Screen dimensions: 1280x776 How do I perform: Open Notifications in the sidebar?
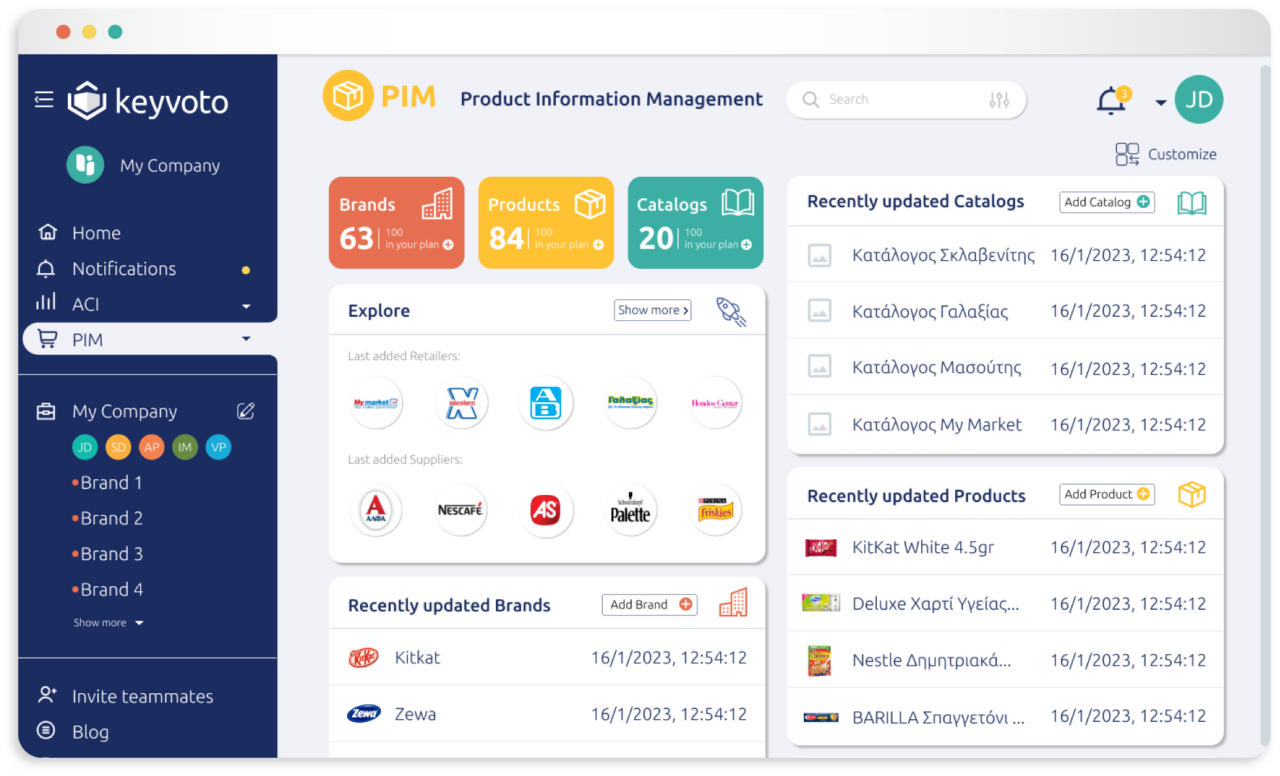click(x=123, y=269)
